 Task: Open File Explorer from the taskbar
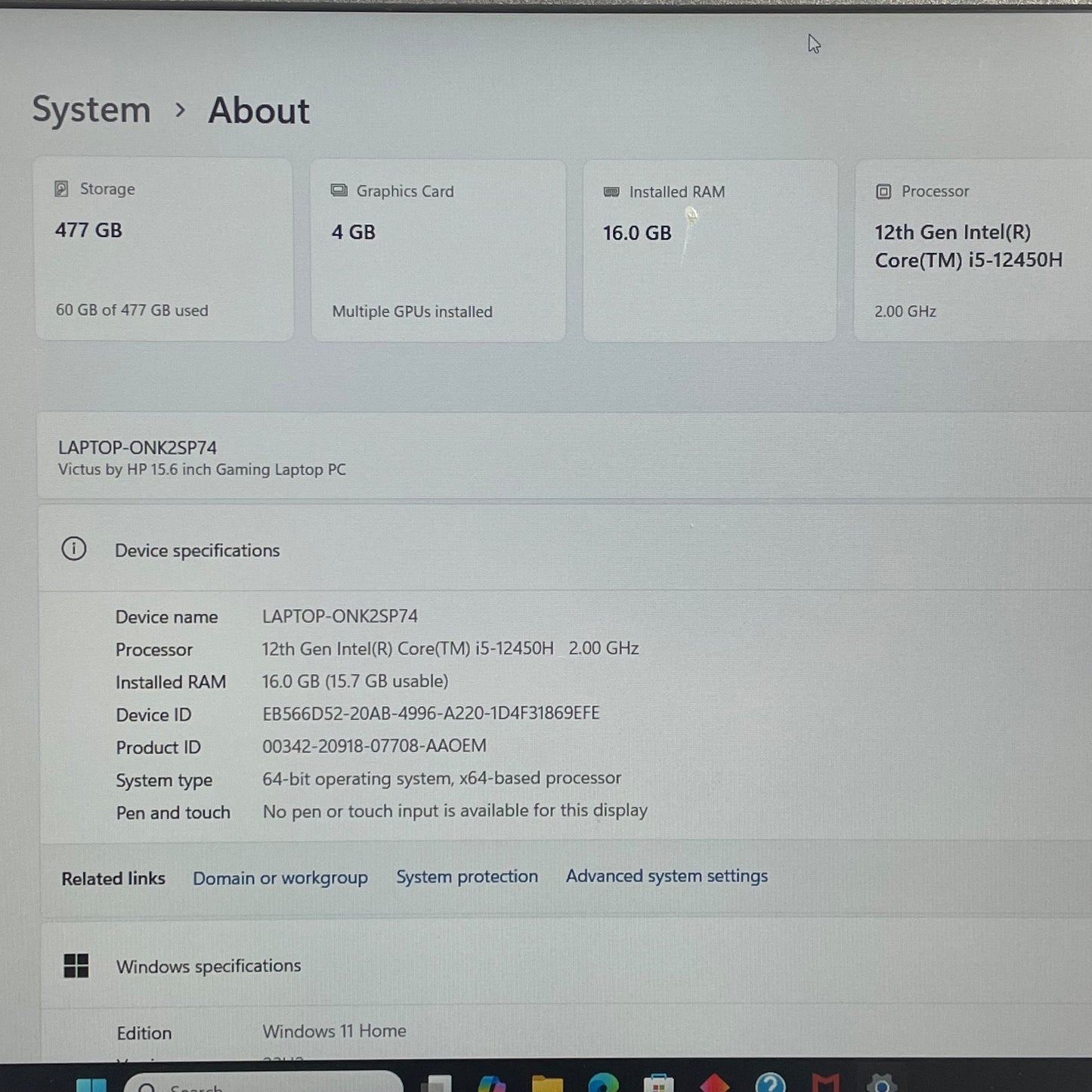pyautogui.click(x=547, y=1084)
